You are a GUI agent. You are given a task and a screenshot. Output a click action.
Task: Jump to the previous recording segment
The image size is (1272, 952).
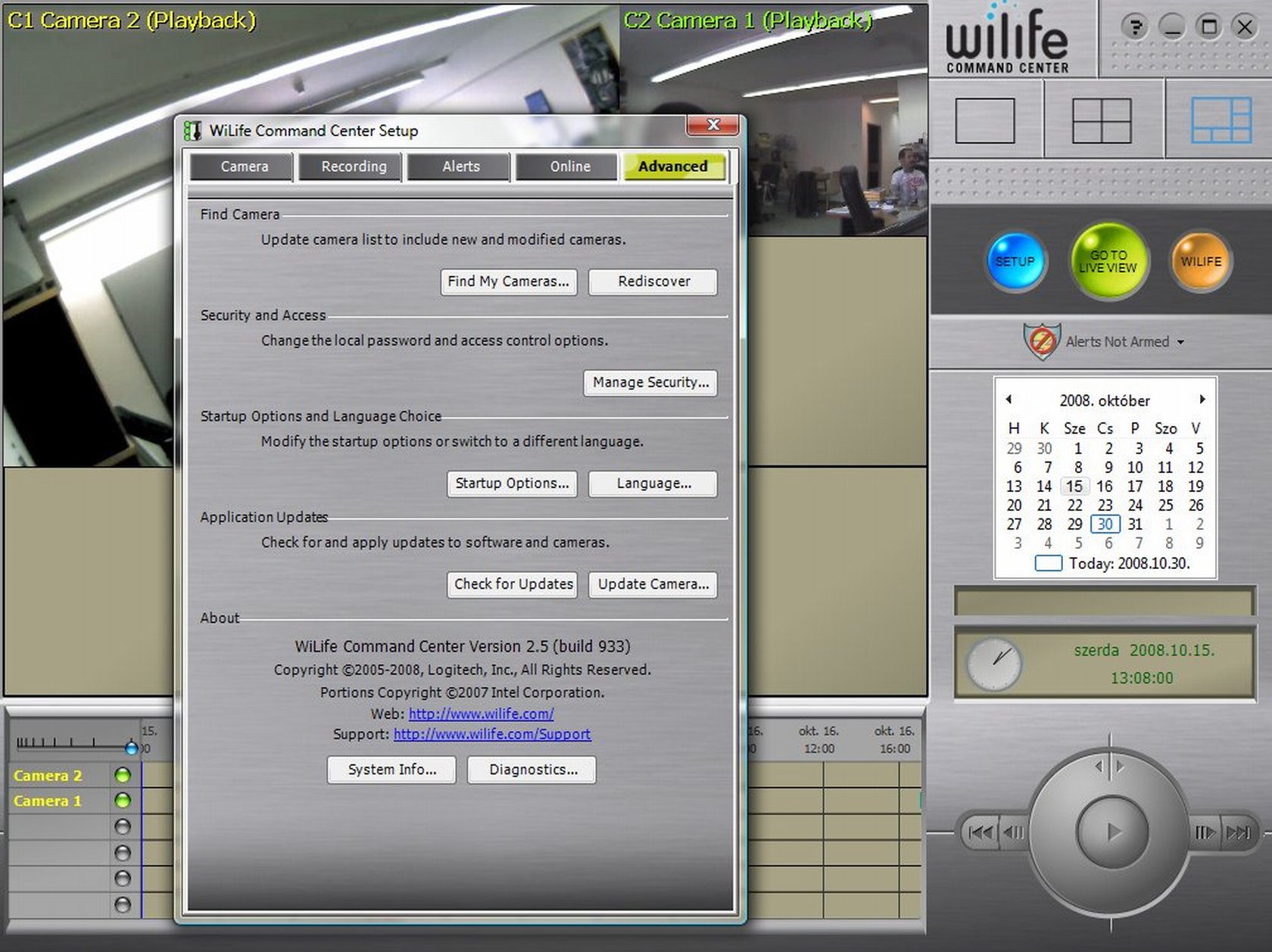(x=980, y=832)
